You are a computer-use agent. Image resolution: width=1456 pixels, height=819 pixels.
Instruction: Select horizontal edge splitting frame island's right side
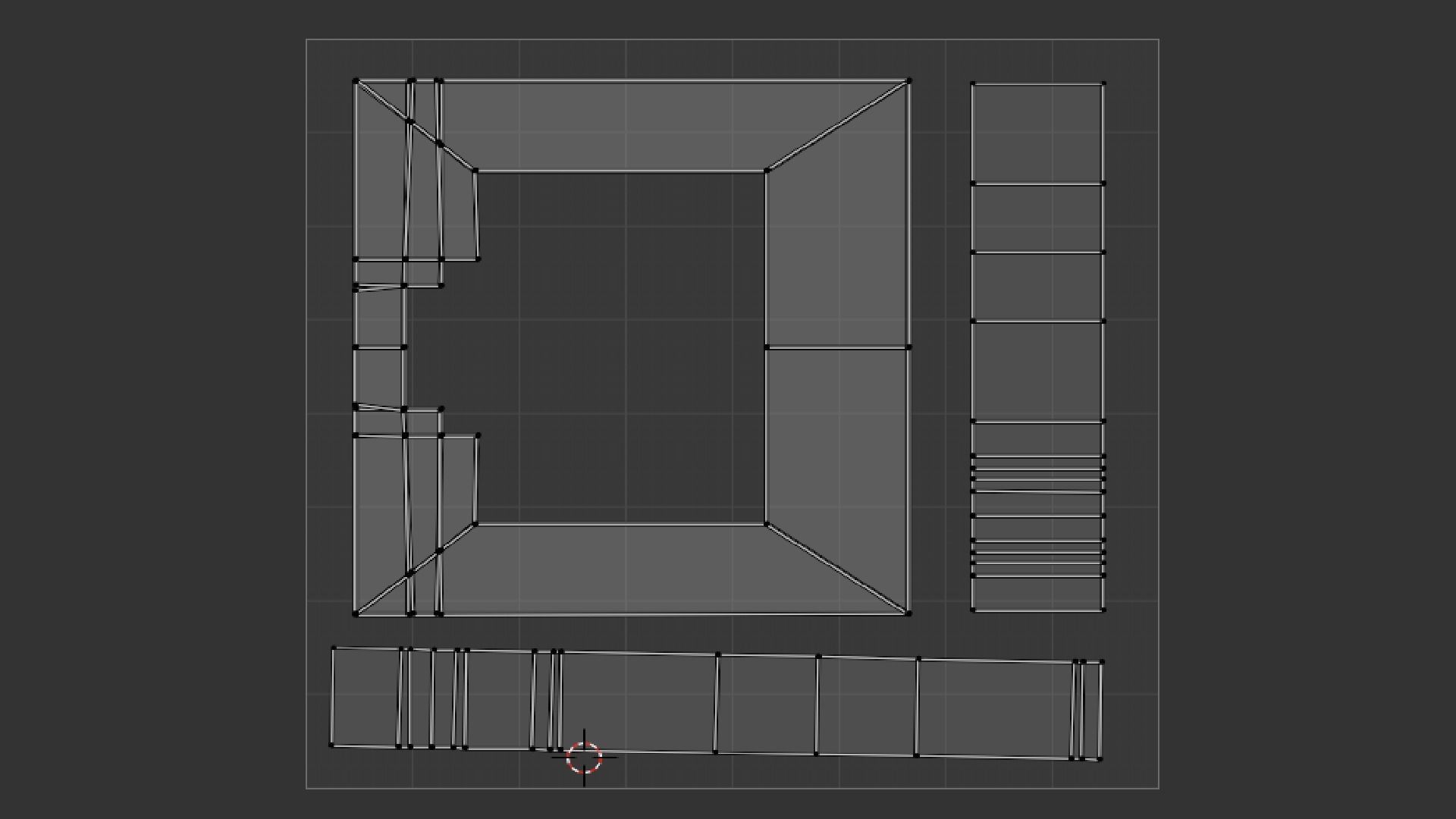(x=837, y=347)
